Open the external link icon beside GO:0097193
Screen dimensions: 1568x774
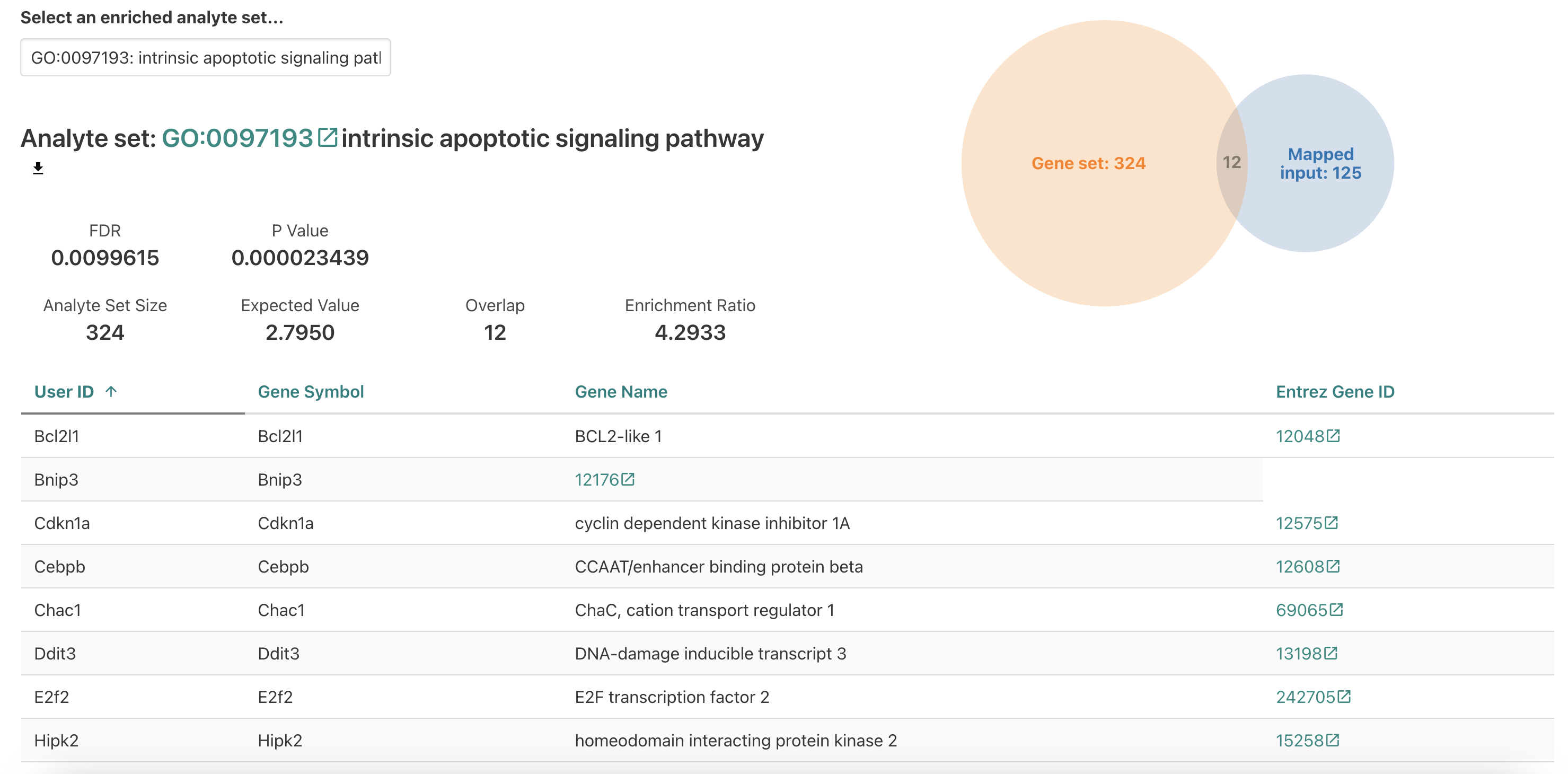pyautogui.click(x=328, y=138)
